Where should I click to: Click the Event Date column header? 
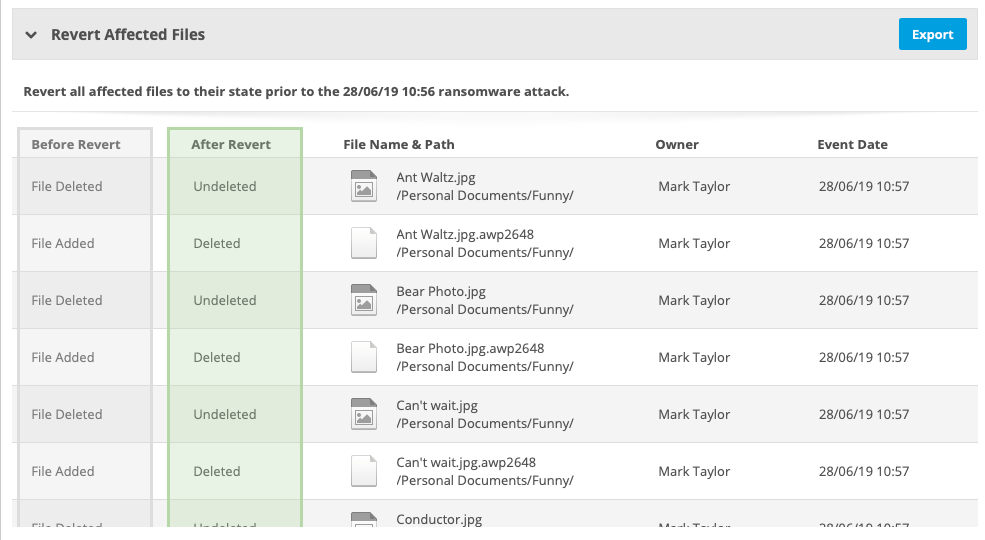852,144
